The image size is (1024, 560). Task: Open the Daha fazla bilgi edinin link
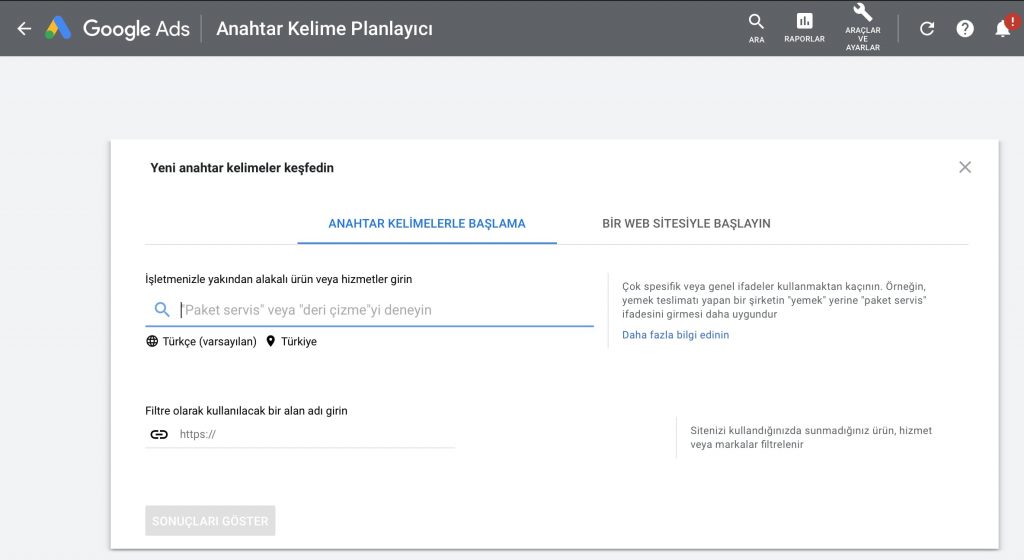tap(675, 335)
